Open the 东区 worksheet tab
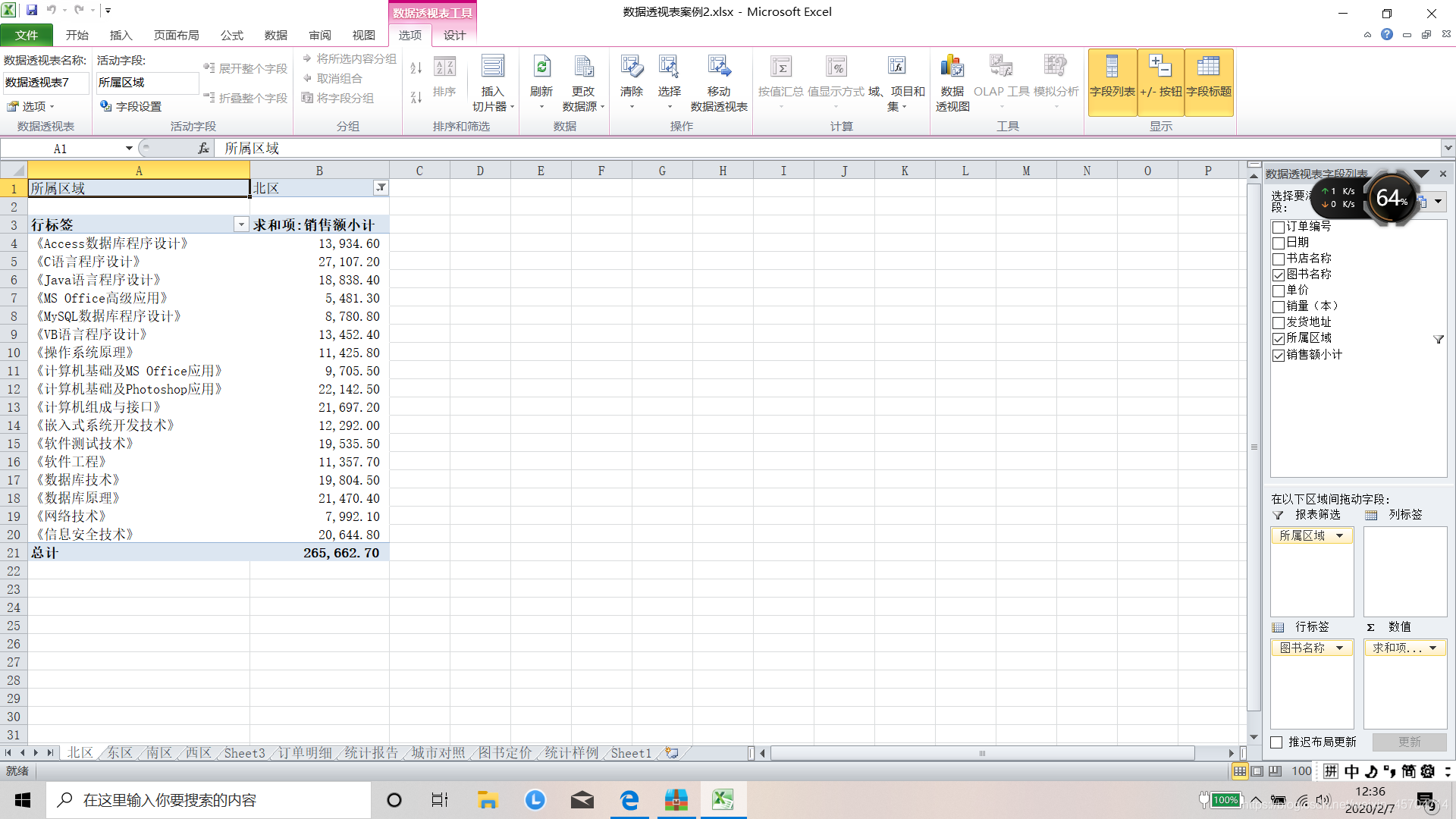This screenshot has width=1456, height=819. click(x=120, y=753)
